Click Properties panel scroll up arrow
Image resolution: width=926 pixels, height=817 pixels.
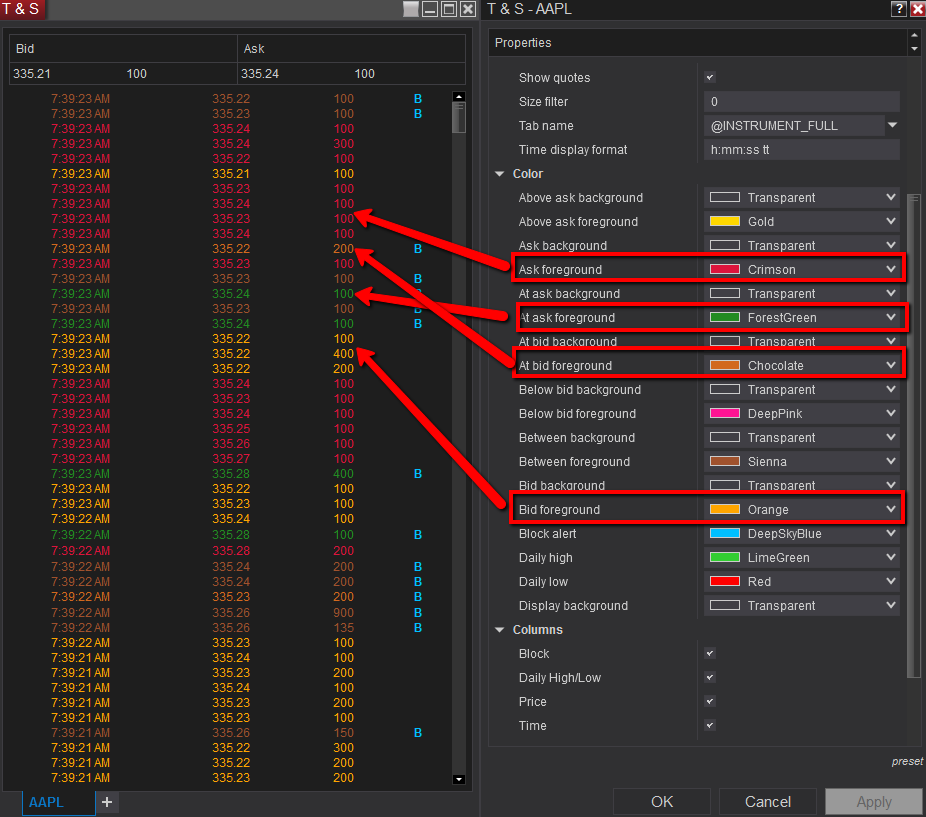(x=914, y=35)
